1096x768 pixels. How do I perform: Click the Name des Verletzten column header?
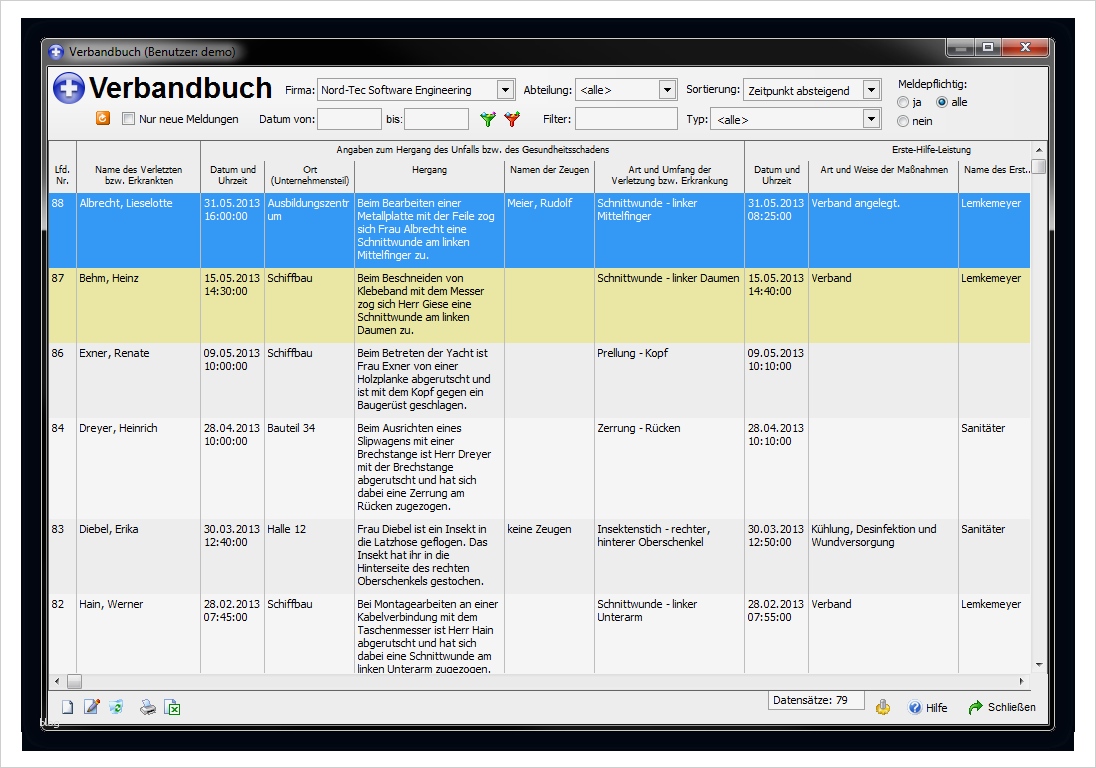[138, 175]
